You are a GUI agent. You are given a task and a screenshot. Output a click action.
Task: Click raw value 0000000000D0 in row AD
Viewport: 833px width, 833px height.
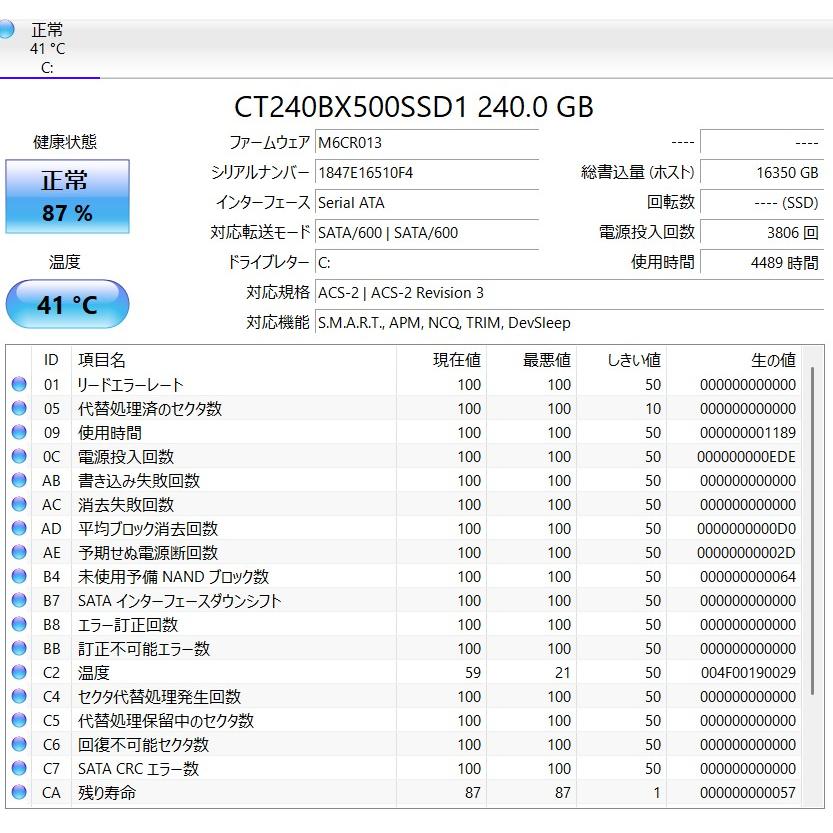[746, 529]
